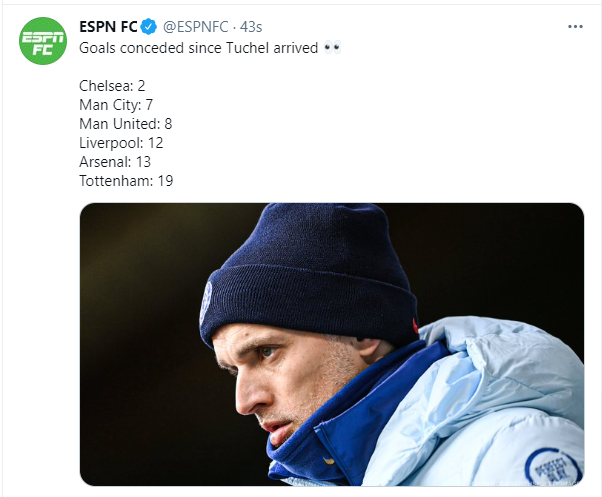Viewport: 602px width, 497px height.
Task: Click the eyes emoji in the tweet
Action: point(332,48)
